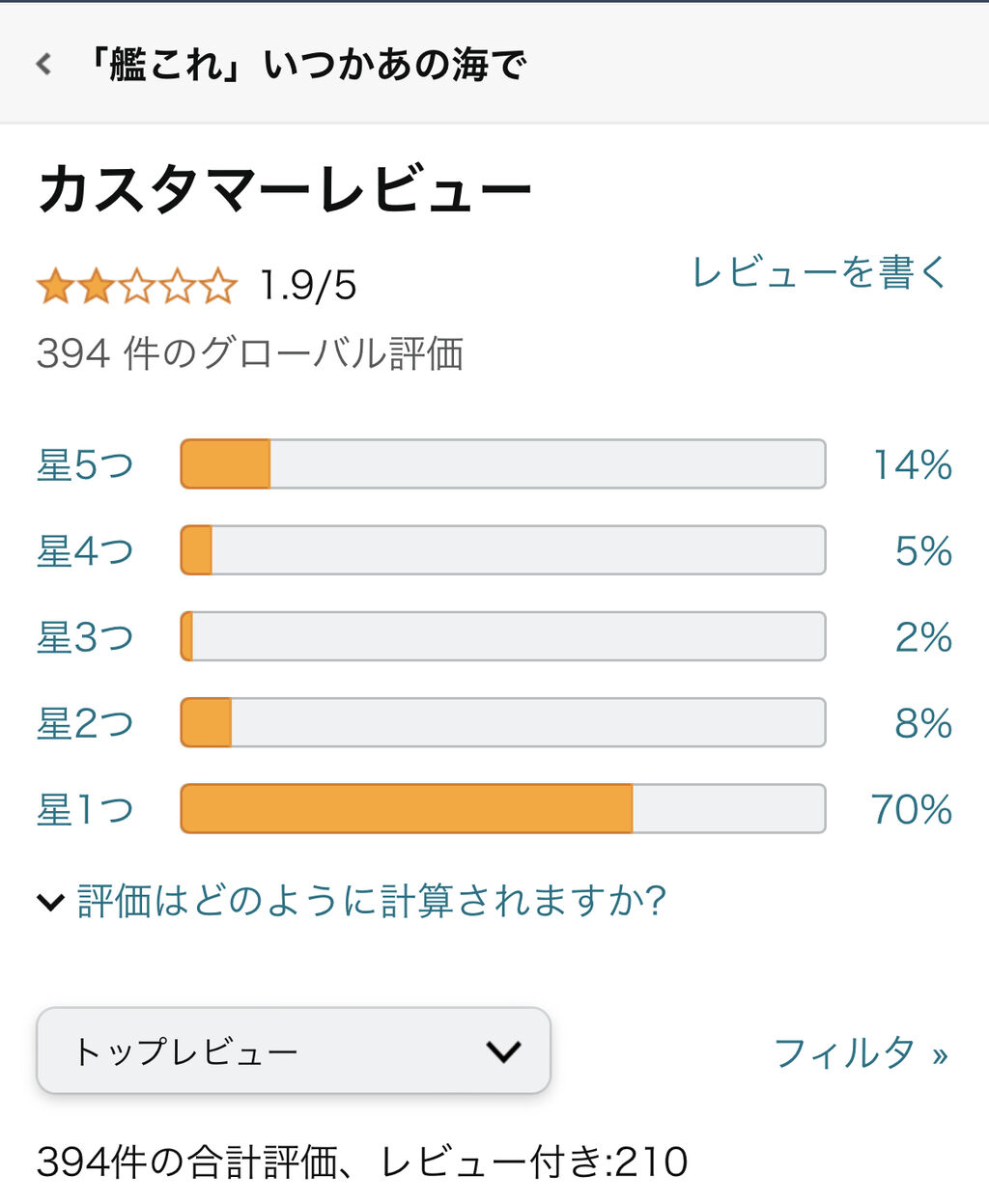Click the 5-star histogram bar
The width and height of the screenshot is (989, 1204).
point(502,464)
